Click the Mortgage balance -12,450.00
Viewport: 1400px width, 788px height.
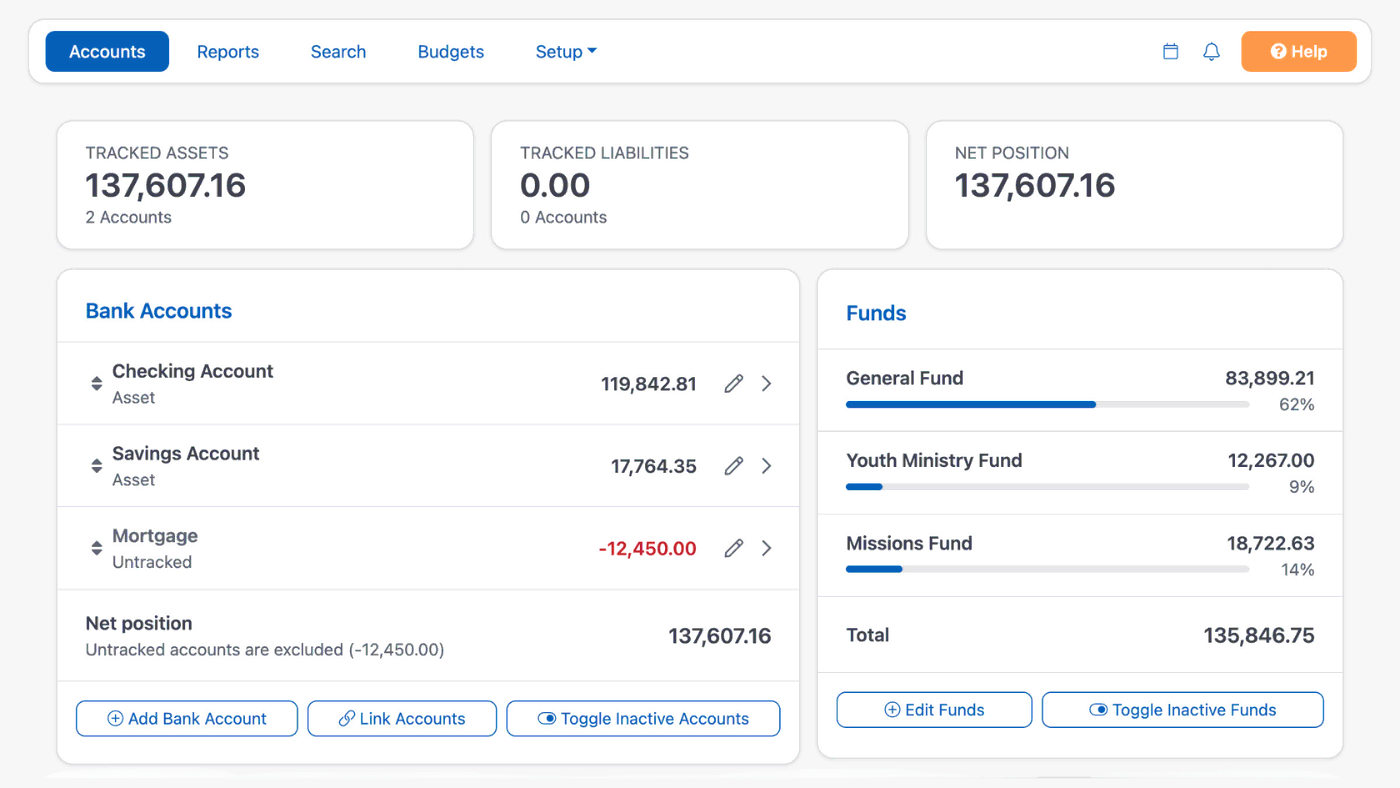click(x=648, y=548)
